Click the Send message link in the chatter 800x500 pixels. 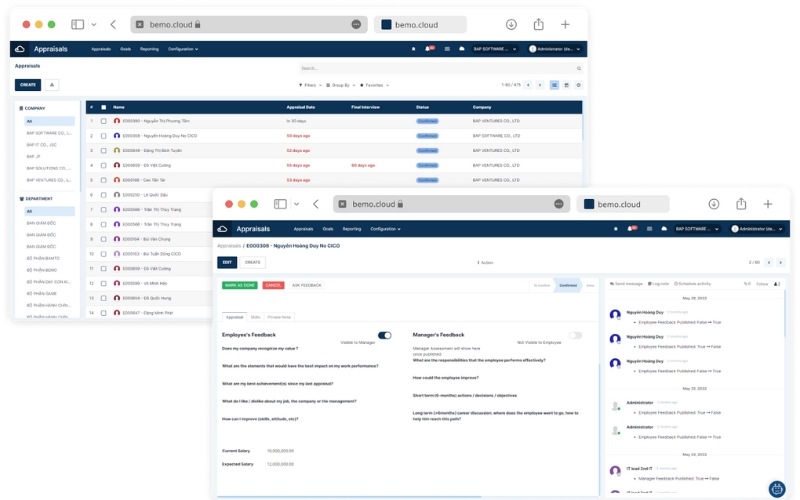627,284
